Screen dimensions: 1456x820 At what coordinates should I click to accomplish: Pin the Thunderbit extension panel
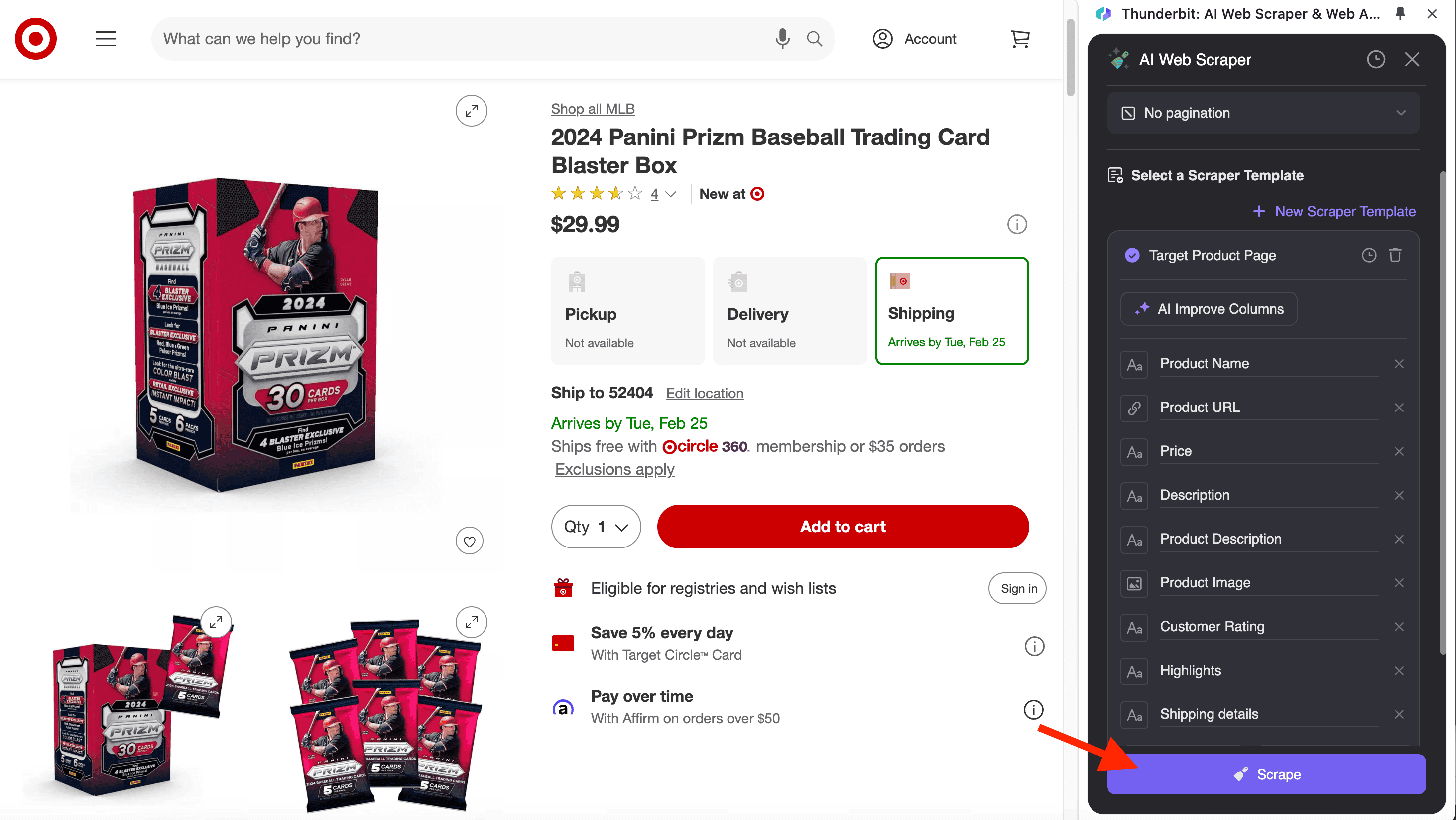tap(1400, 13)
